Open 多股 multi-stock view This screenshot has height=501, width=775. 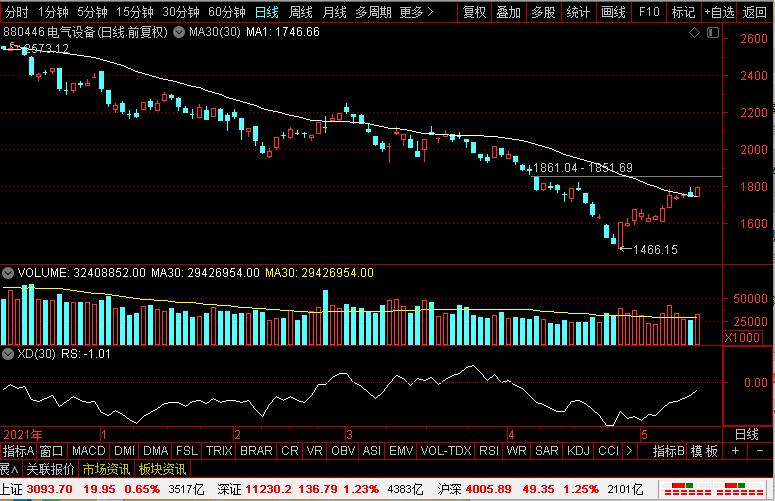tap(543, 12)
